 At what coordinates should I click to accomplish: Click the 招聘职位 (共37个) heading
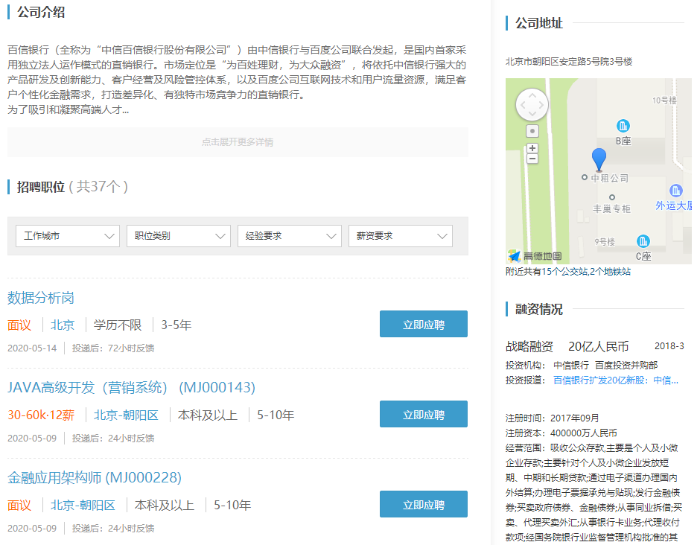72,187
